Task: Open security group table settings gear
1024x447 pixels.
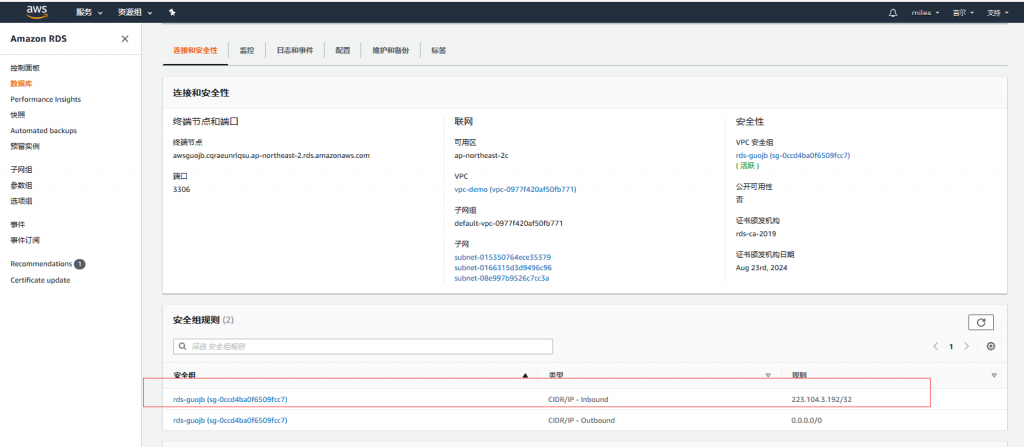Action: pyautogui.click(x=991, y=346)
